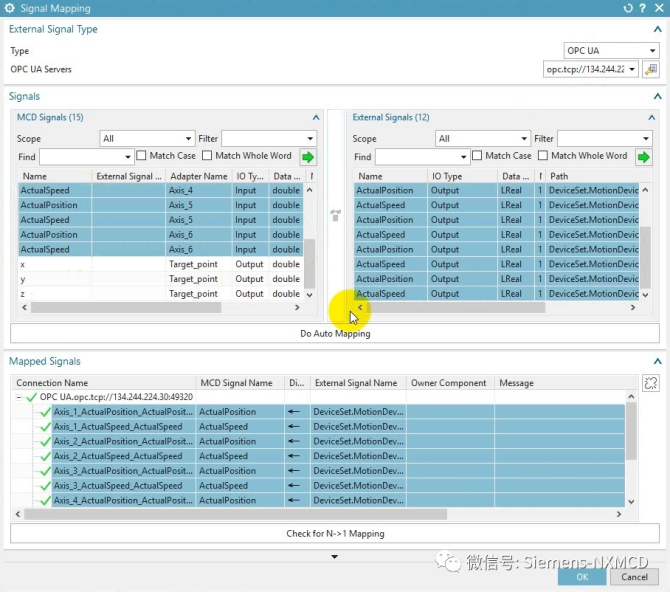The width and height of the screenshot is (670, 592).
Task: Click the External Signals vertical scrollbar thumb
Action: click(x=645, y=257)
